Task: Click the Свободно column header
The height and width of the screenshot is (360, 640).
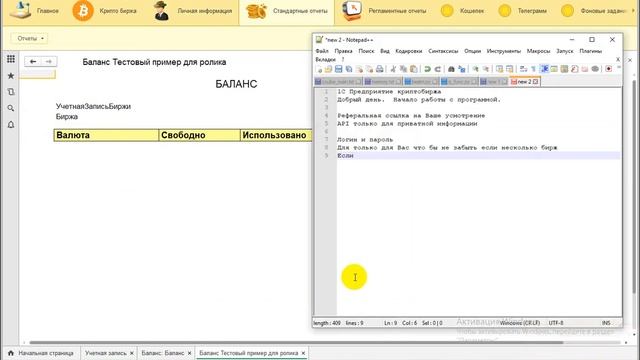Action: (199, 135)
